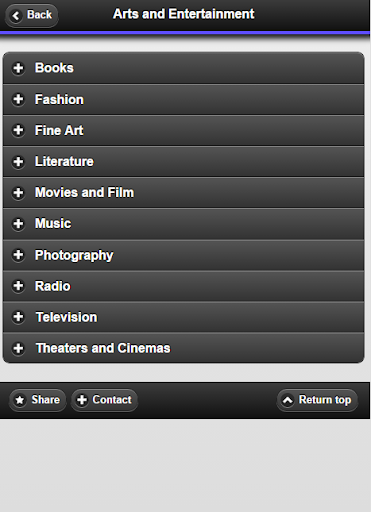
Task: Open the Share option
Action: (x=38, y=400)
